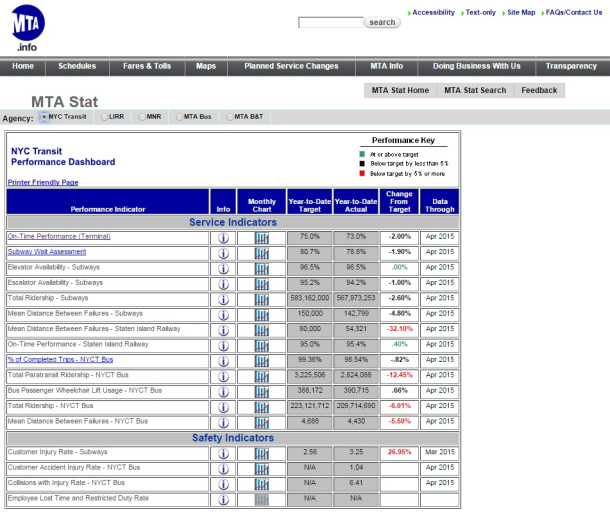View monthly chart for On-Time Performance (Terminal)
The image size is (610, 512).
(261, 238)
